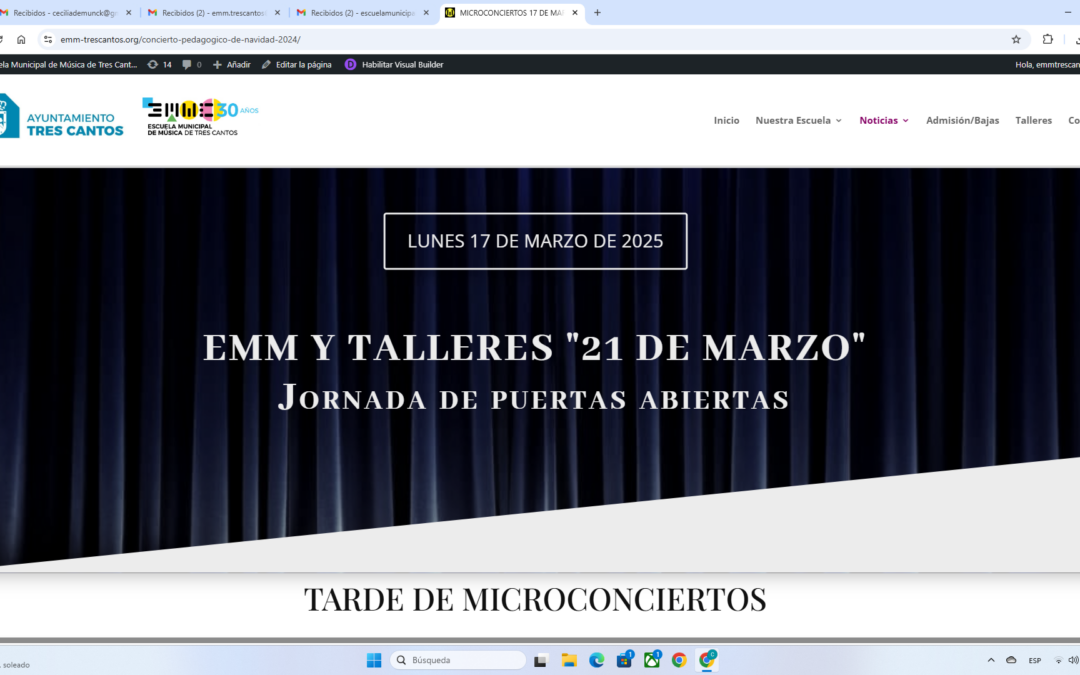This screenshot has width=1080, height=675.
Task: Show hidden system tray icons
Action: (991, 660)
